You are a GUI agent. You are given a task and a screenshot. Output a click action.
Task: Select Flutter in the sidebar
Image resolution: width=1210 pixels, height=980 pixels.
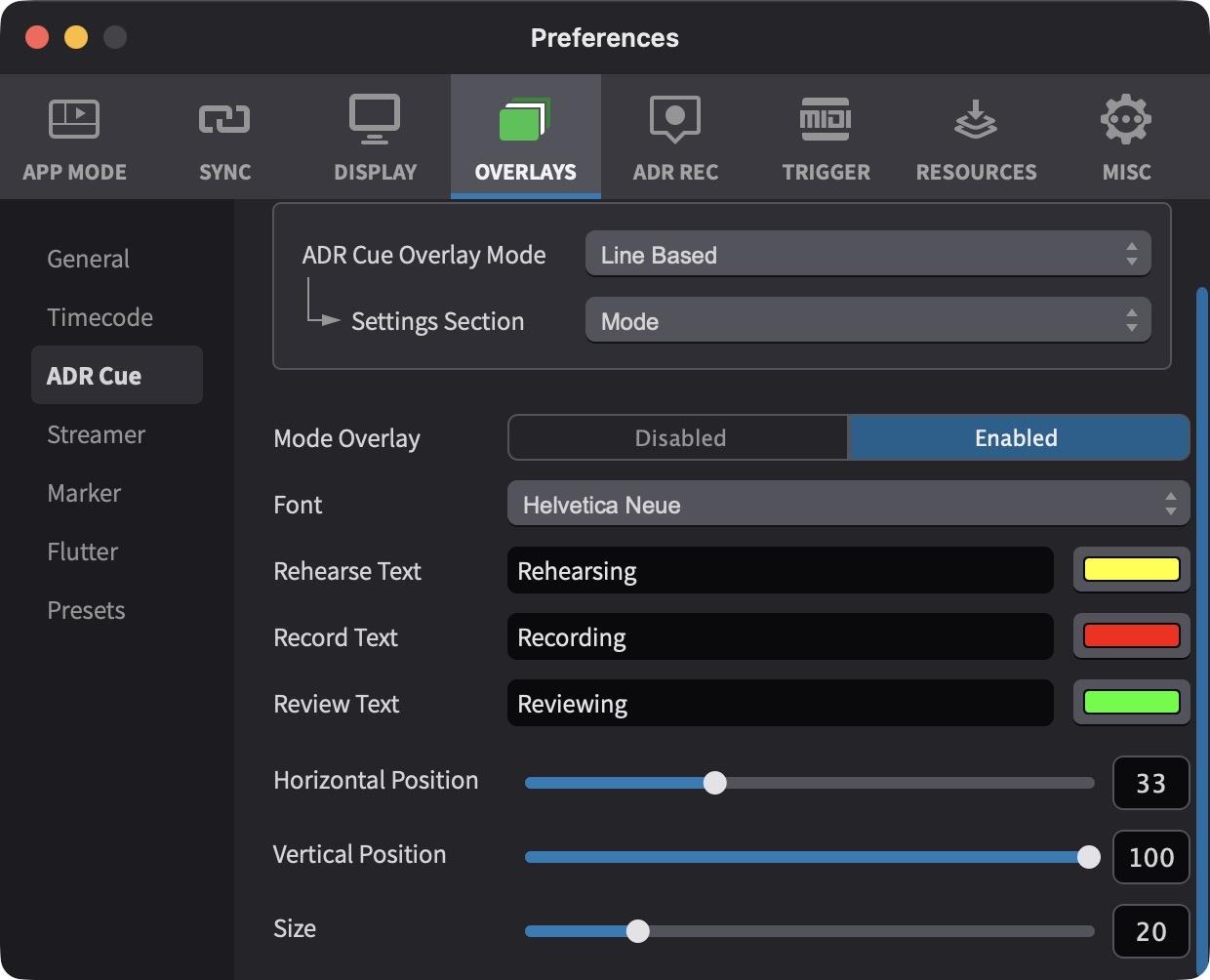click(x=117, y=551)
